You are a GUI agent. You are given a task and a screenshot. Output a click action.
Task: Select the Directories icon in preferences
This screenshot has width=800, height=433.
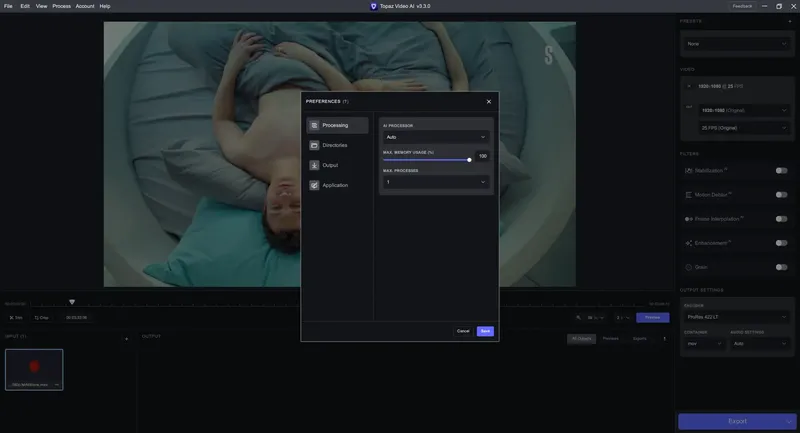314,145
